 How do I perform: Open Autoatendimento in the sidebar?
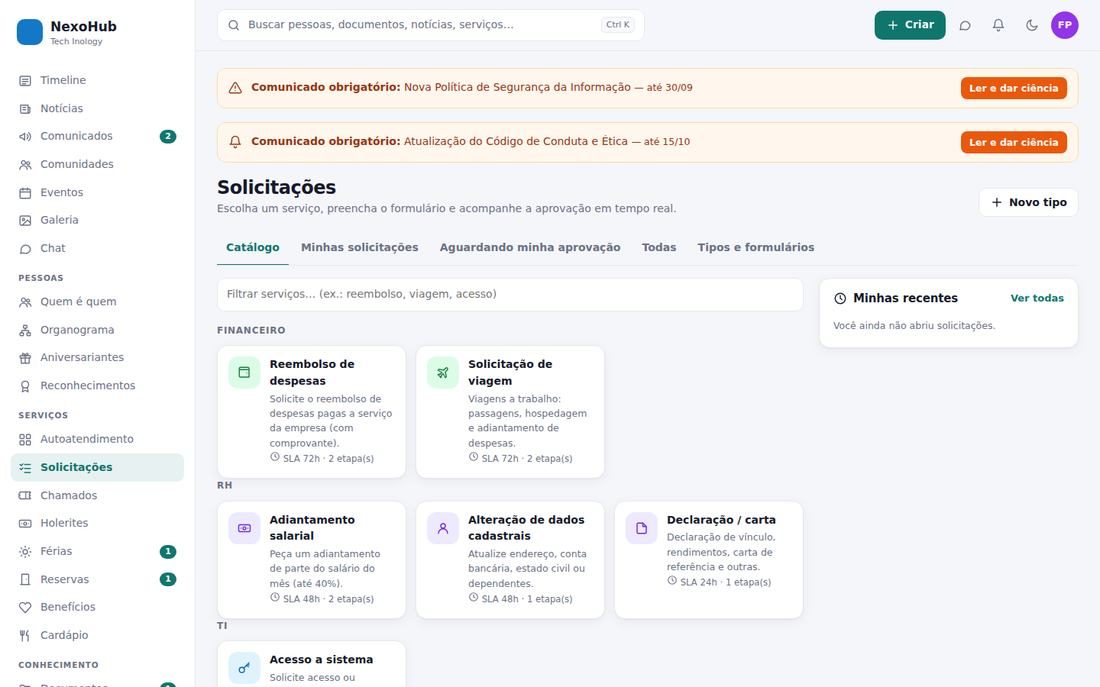[97, 439]
